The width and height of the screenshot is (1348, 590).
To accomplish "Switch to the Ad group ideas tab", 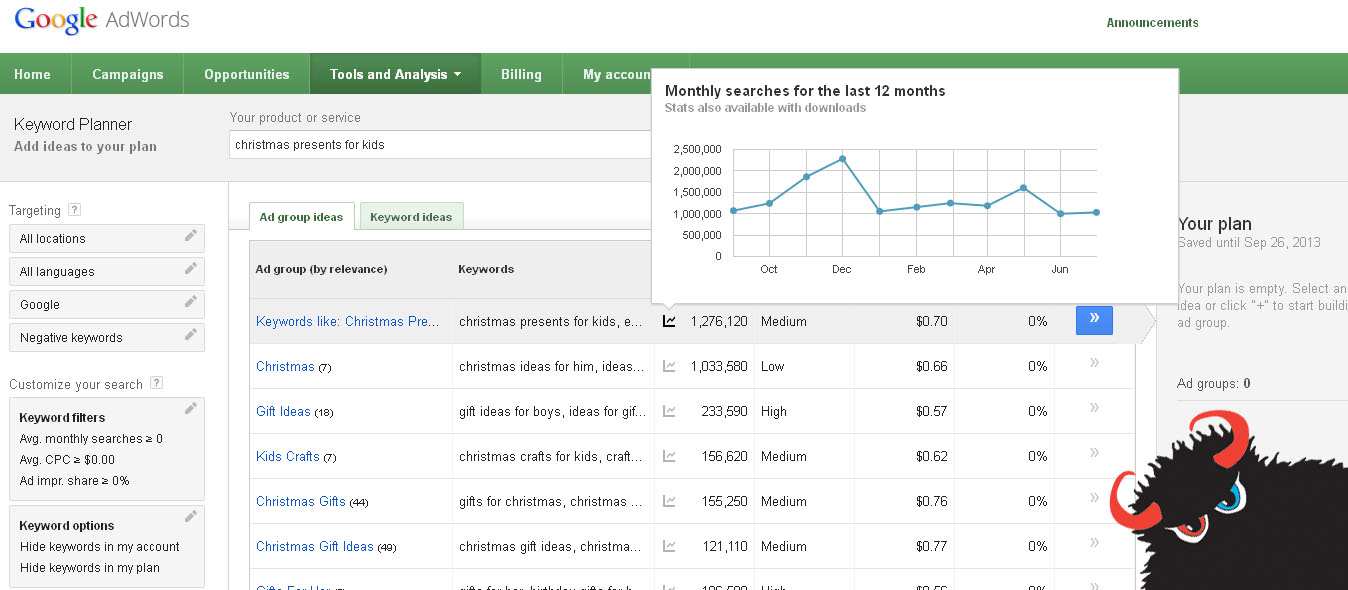I will 301,216.
